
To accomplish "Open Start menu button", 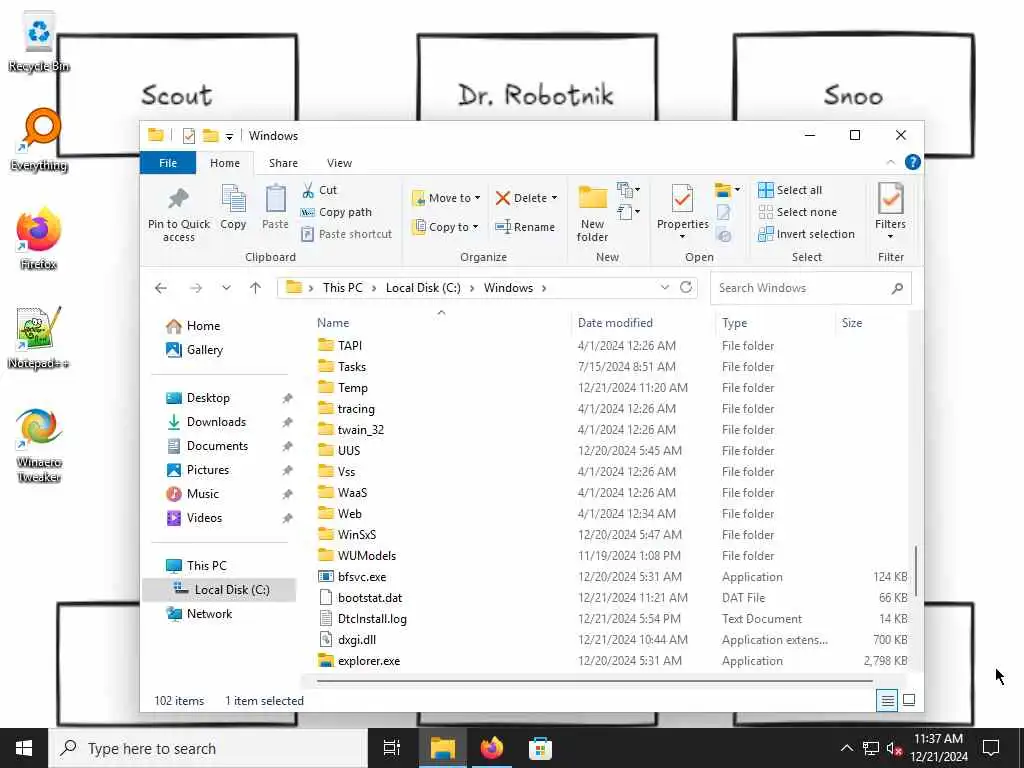I will [x=24, y=748].
